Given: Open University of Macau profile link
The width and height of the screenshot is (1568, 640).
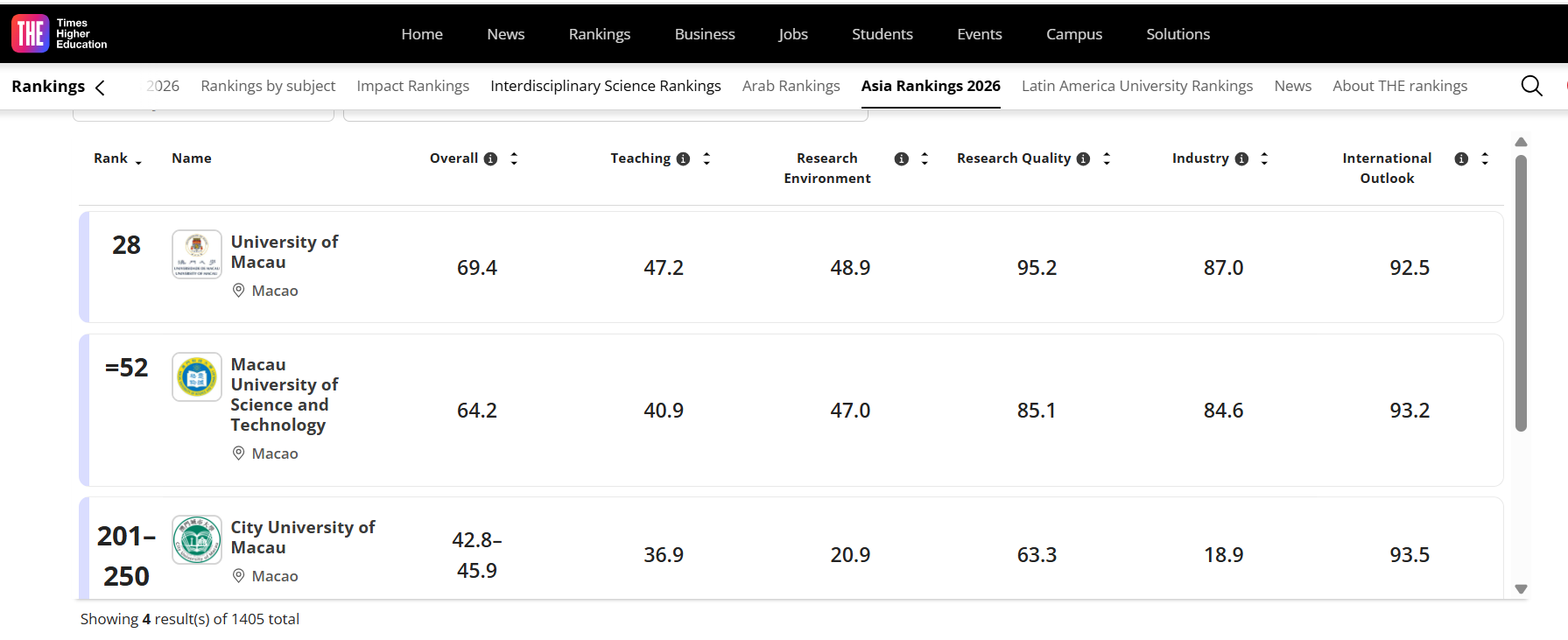Looking at the screenshot, I should coord(285,252).
